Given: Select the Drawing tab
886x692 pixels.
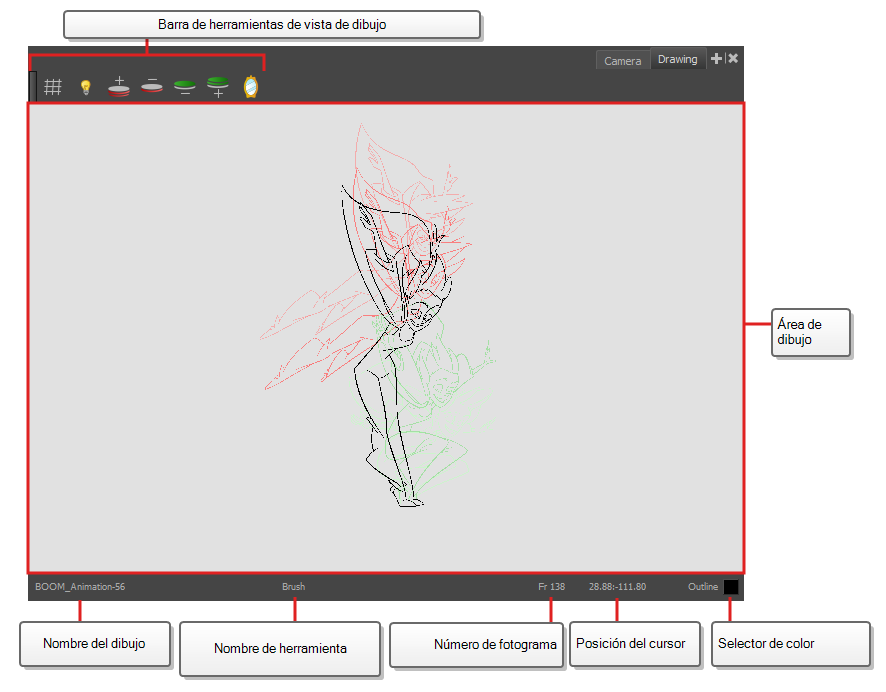Looking at the screenshot, I should coord(677,59).
